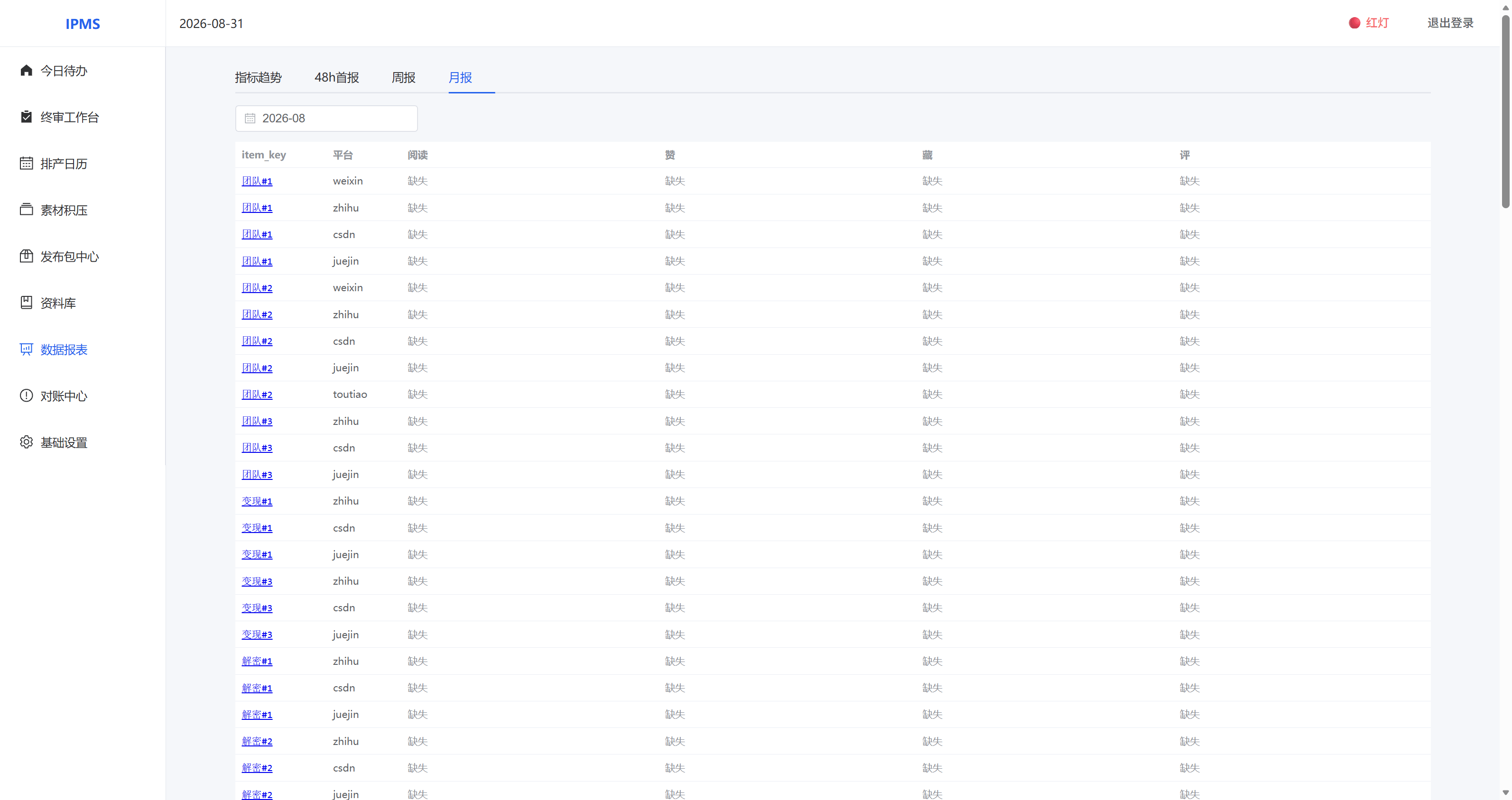Click the 排产日历 calendar icon
This screenshot has height=800, width=1512.
[x=26, y=163]
